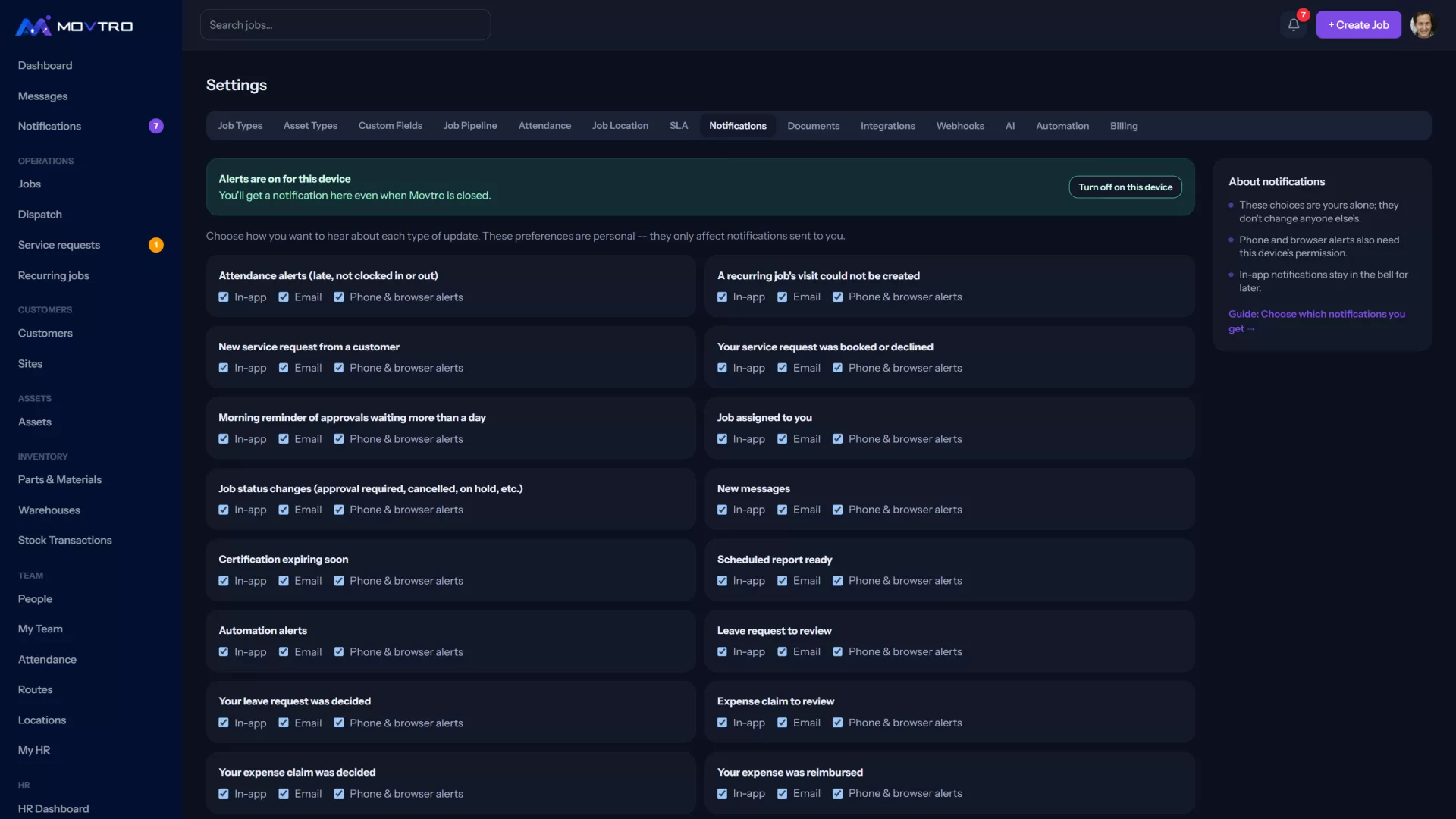
Task: Toggle Phone & browser alerts for Expense claim to review
Action: 838,723
